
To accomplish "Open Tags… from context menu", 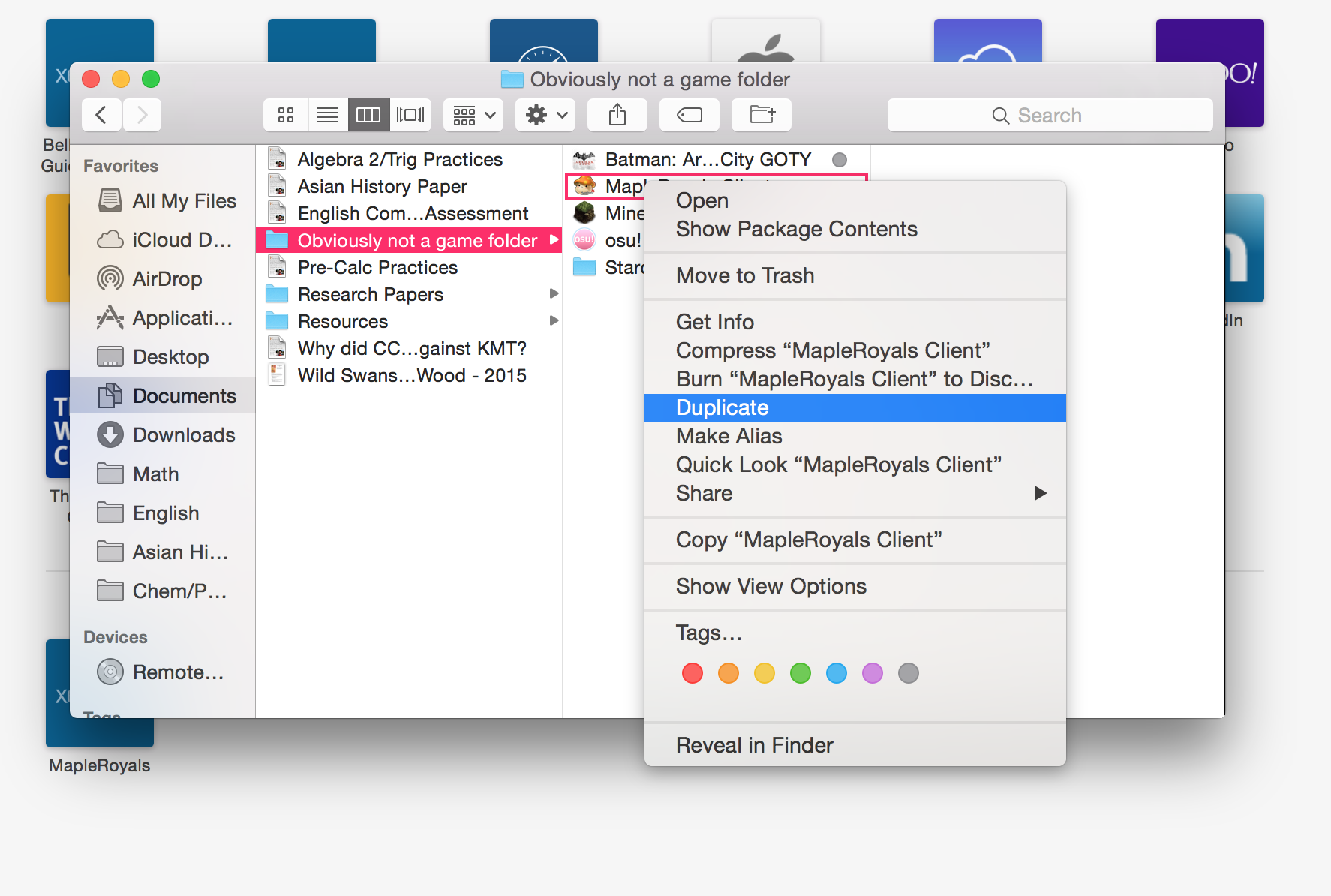I will click(x=855, y=633).
